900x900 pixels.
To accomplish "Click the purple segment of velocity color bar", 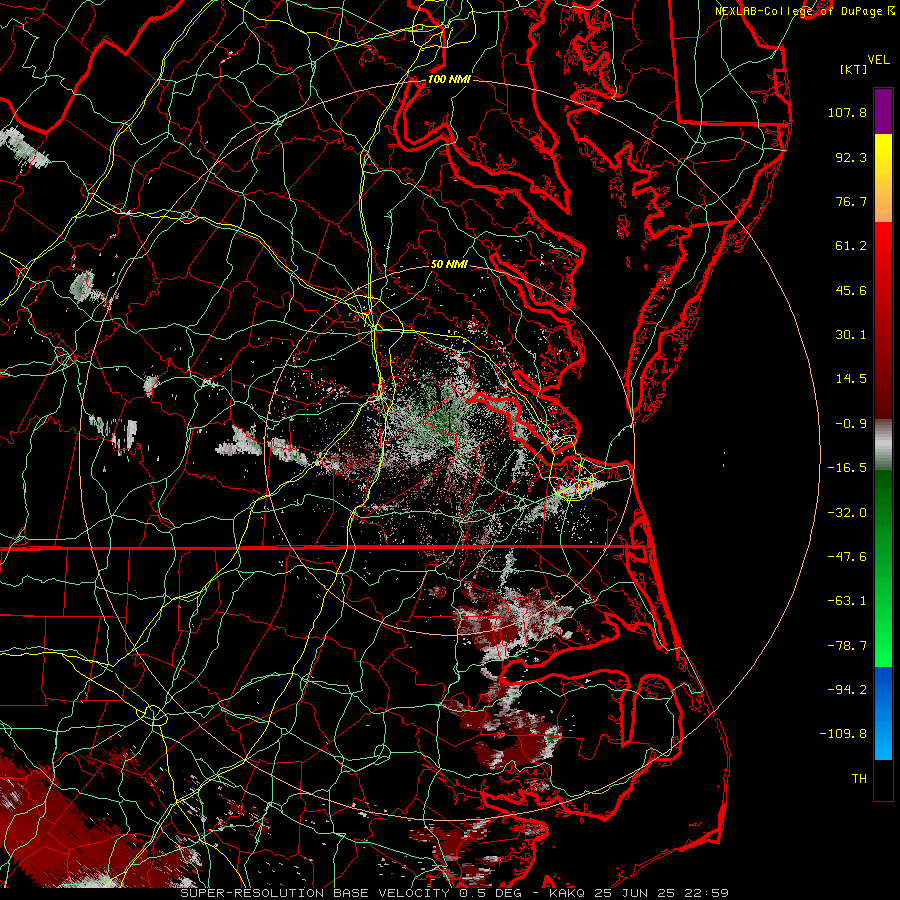I will click(883, 111).
